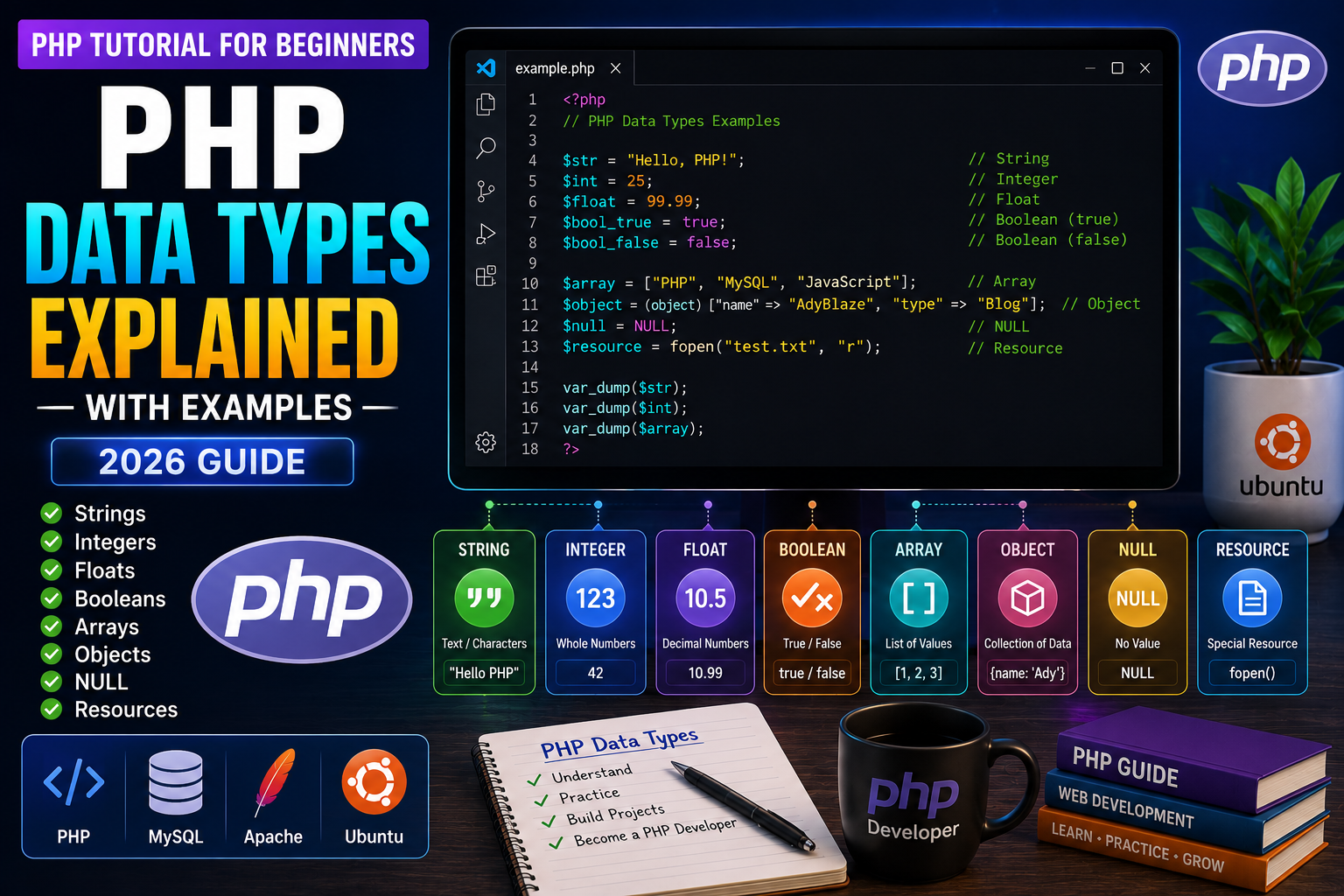Viewport: 1344px width, 896px height.
Task: Toggle the Floats checkmark
Action: pyautogui.click(x=52, y=570)
